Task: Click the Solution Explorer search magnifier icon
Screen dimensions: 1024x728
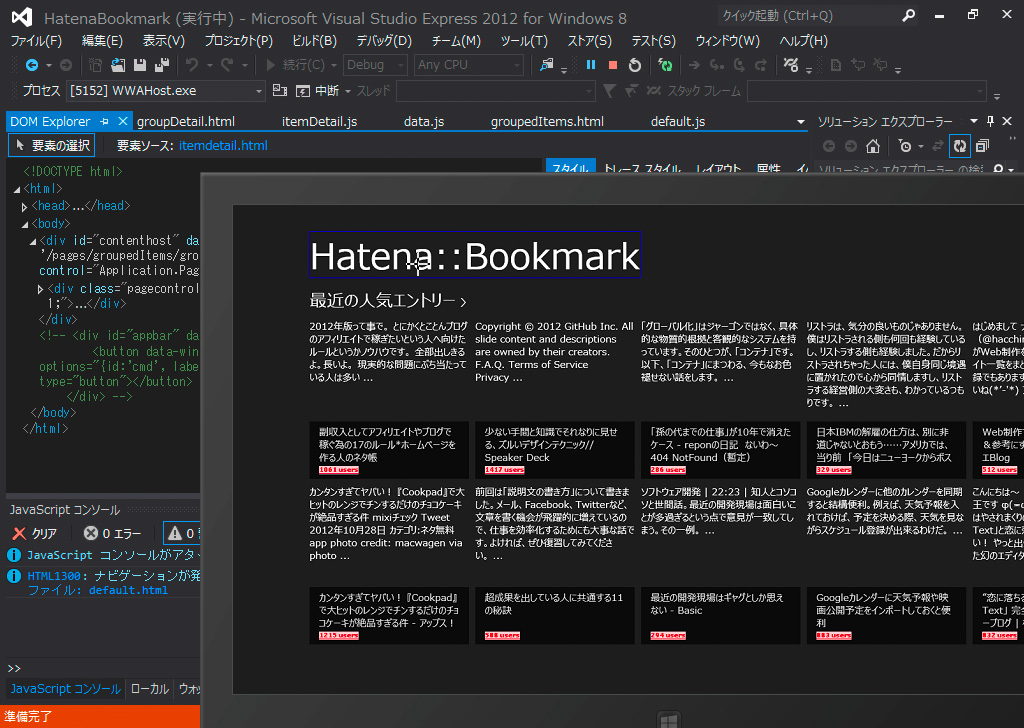Action: (999, 170)
